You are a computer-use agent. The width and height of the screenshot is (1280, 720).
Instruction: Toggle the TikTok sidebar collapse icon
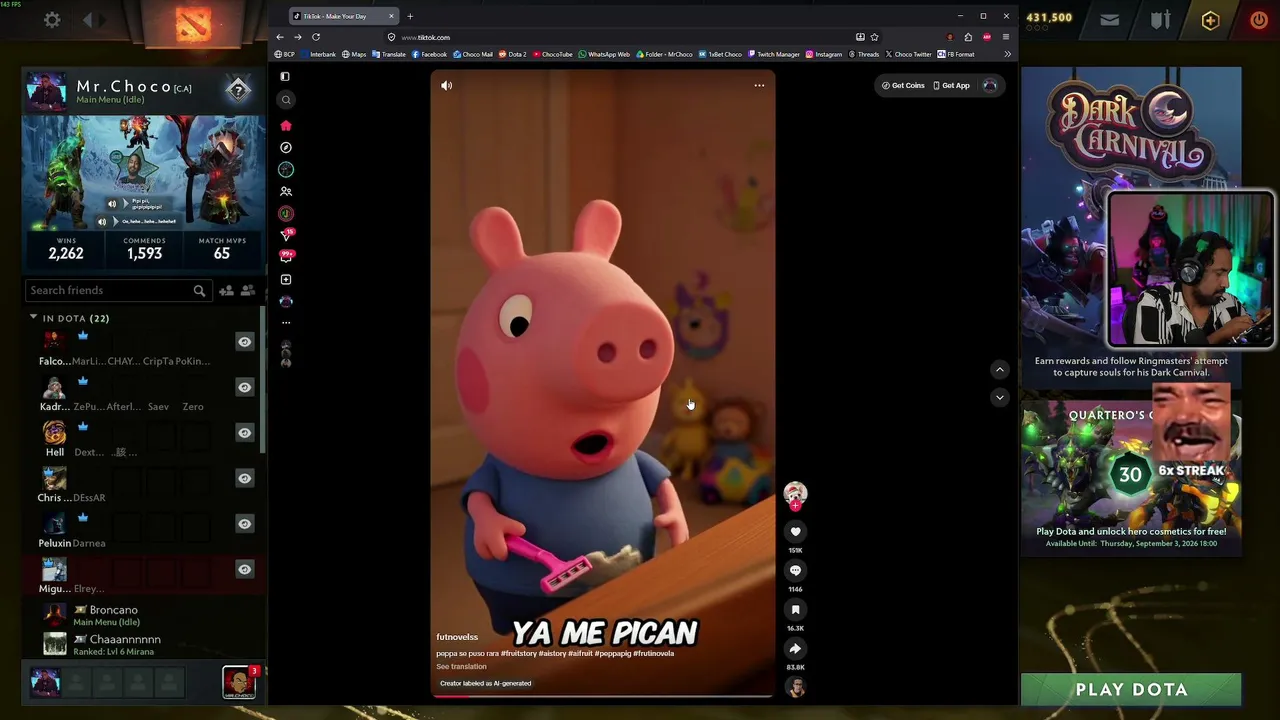285,76
